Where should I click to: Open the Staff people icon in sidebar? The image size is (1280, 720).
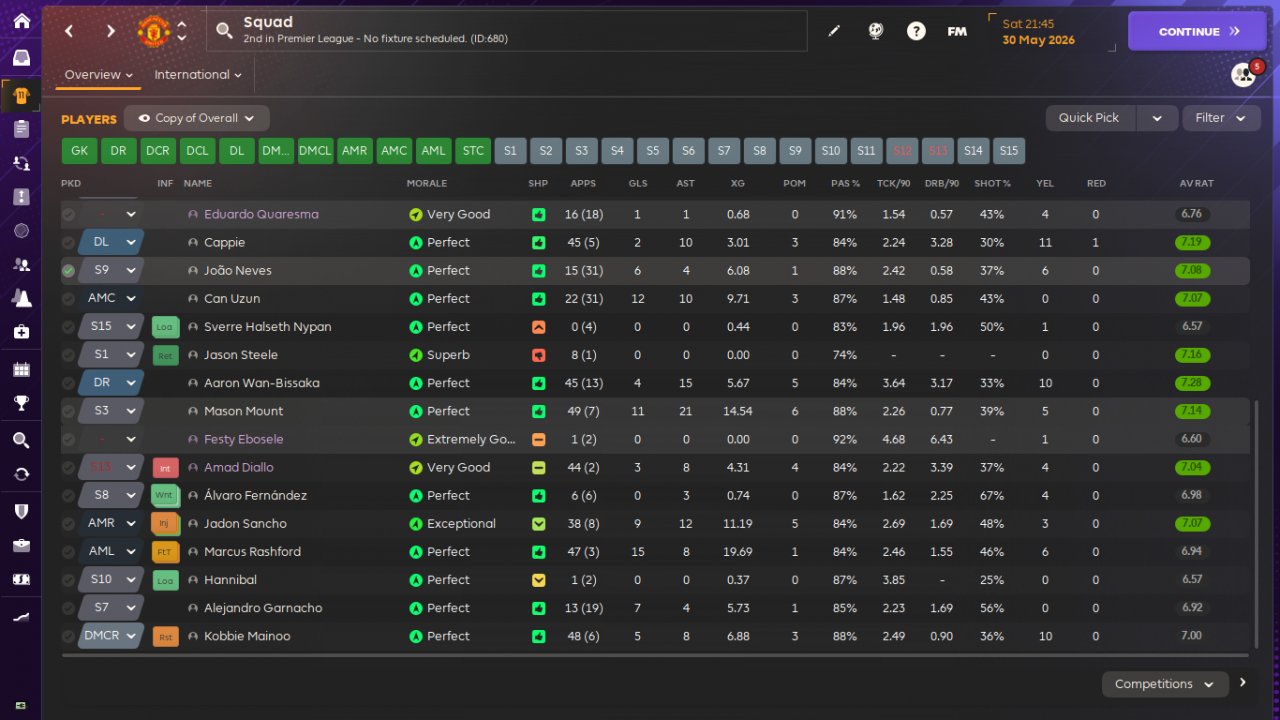click(x=21, y=264)
